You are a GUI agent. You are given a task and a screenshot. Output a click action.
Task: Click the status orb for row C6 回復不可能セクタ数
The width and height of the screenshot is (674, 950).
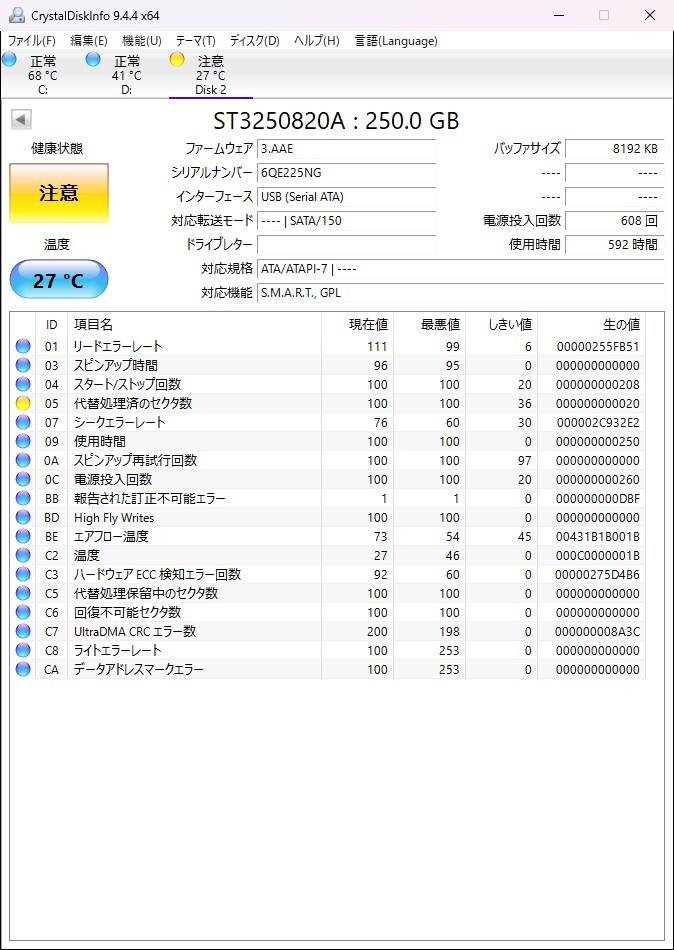click(x=23, y=613)
